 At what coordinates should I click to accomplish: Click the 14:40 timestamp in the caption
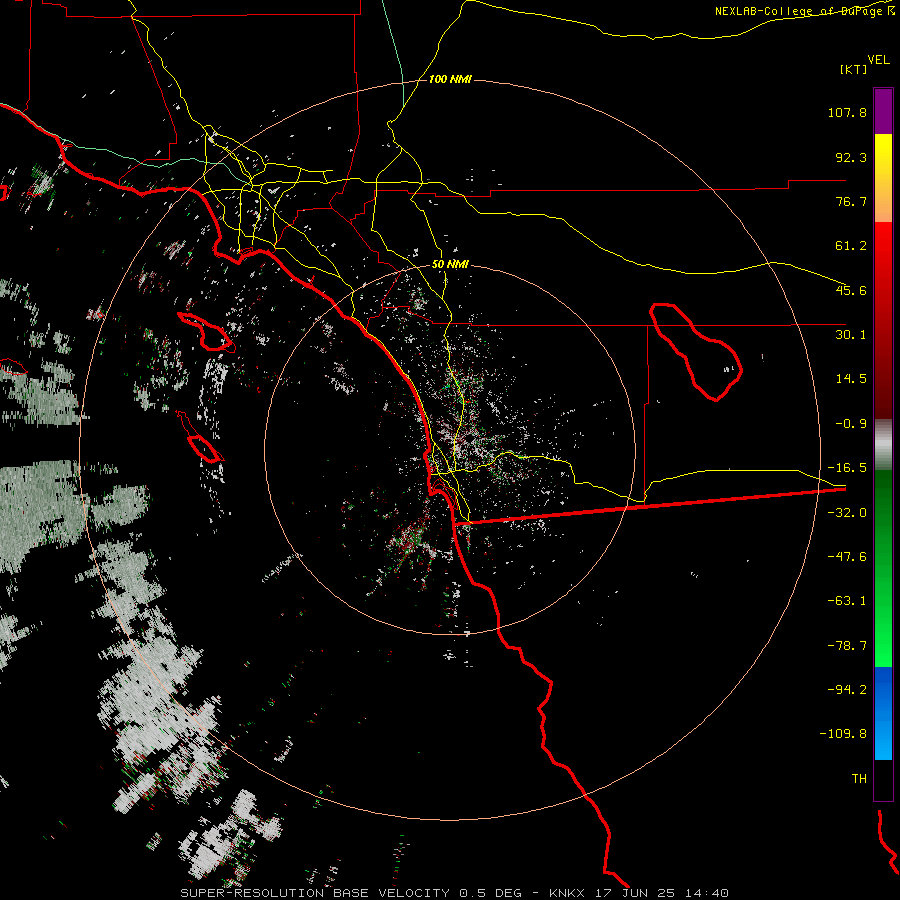point(707,893)
